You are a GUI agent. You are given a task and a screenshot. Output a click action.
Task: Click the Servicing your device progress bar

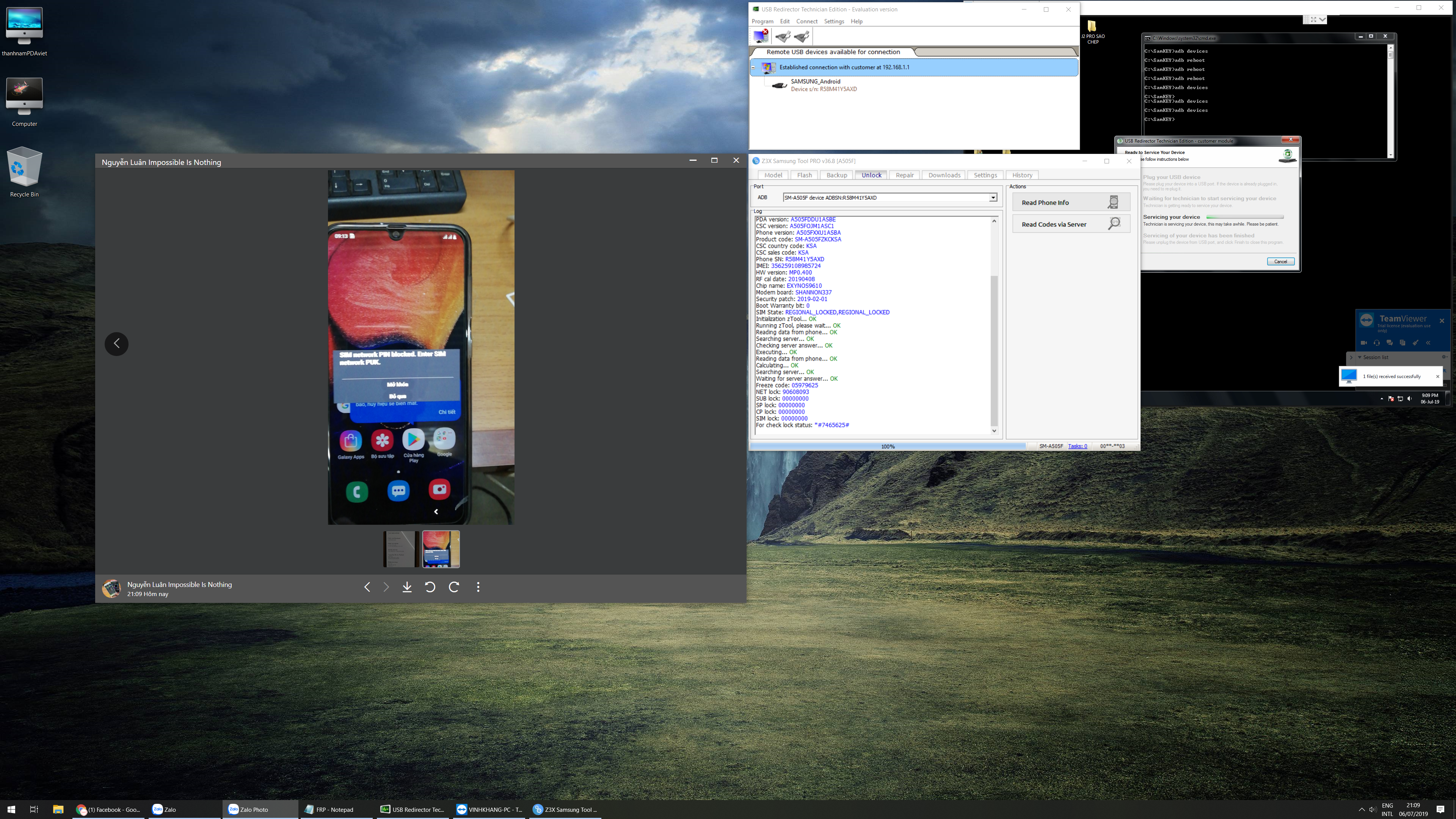1244,217
